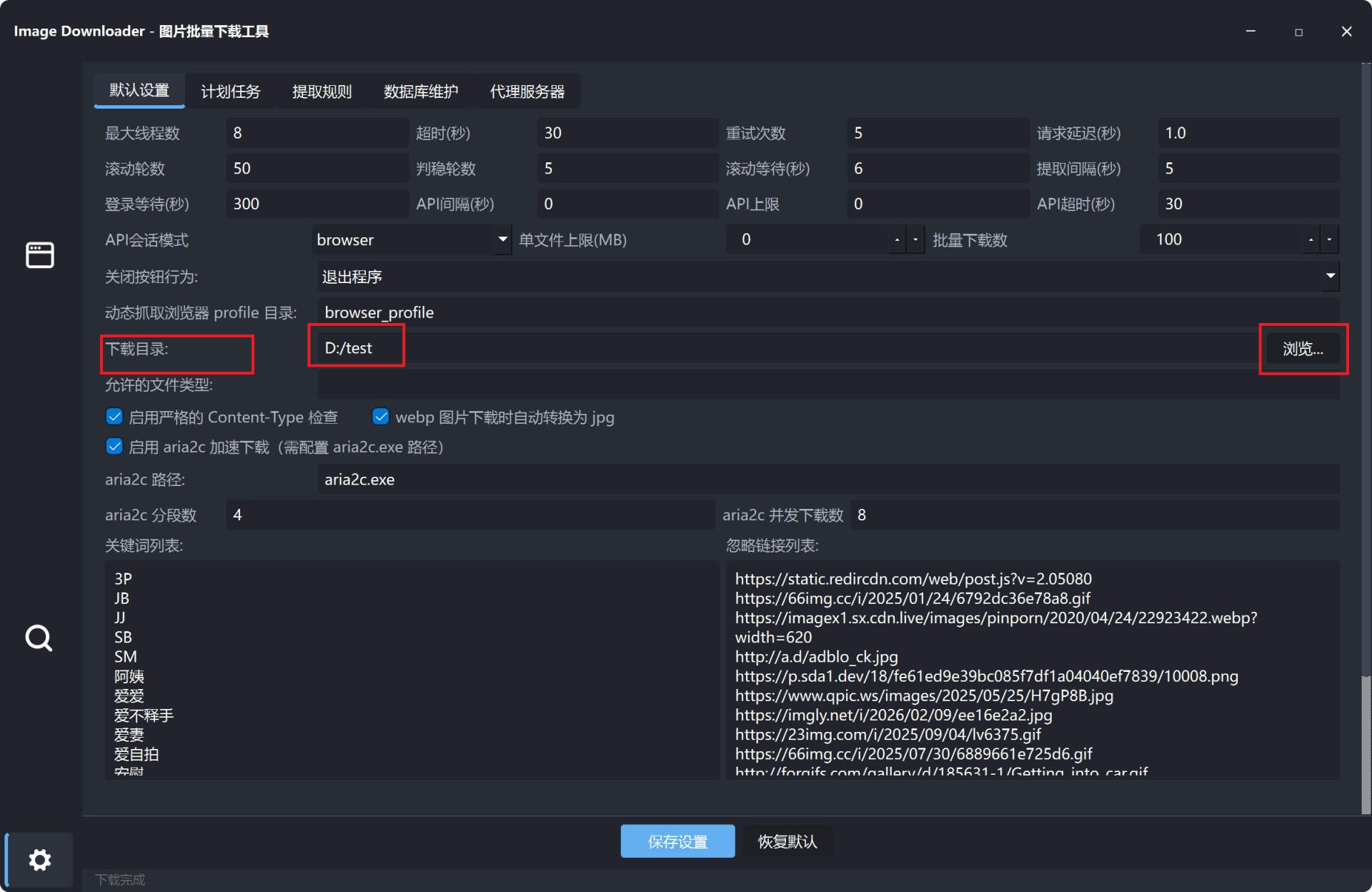1372x892 pixels.
Task: Click the 恢复默认 button
Action: click(787, 841)
